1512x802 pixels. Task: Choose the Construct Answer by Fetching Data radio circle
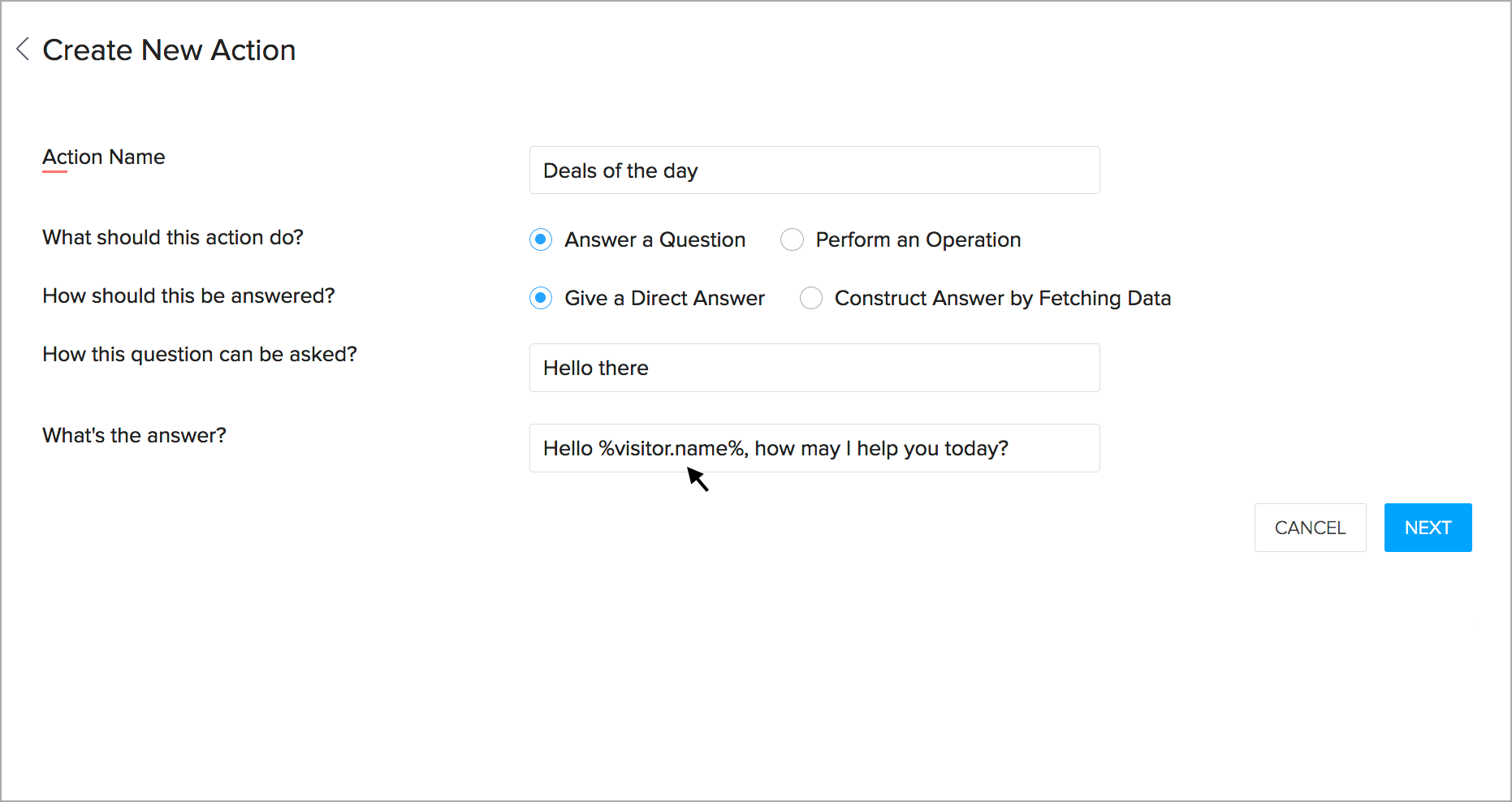click(x=811, y=298)
